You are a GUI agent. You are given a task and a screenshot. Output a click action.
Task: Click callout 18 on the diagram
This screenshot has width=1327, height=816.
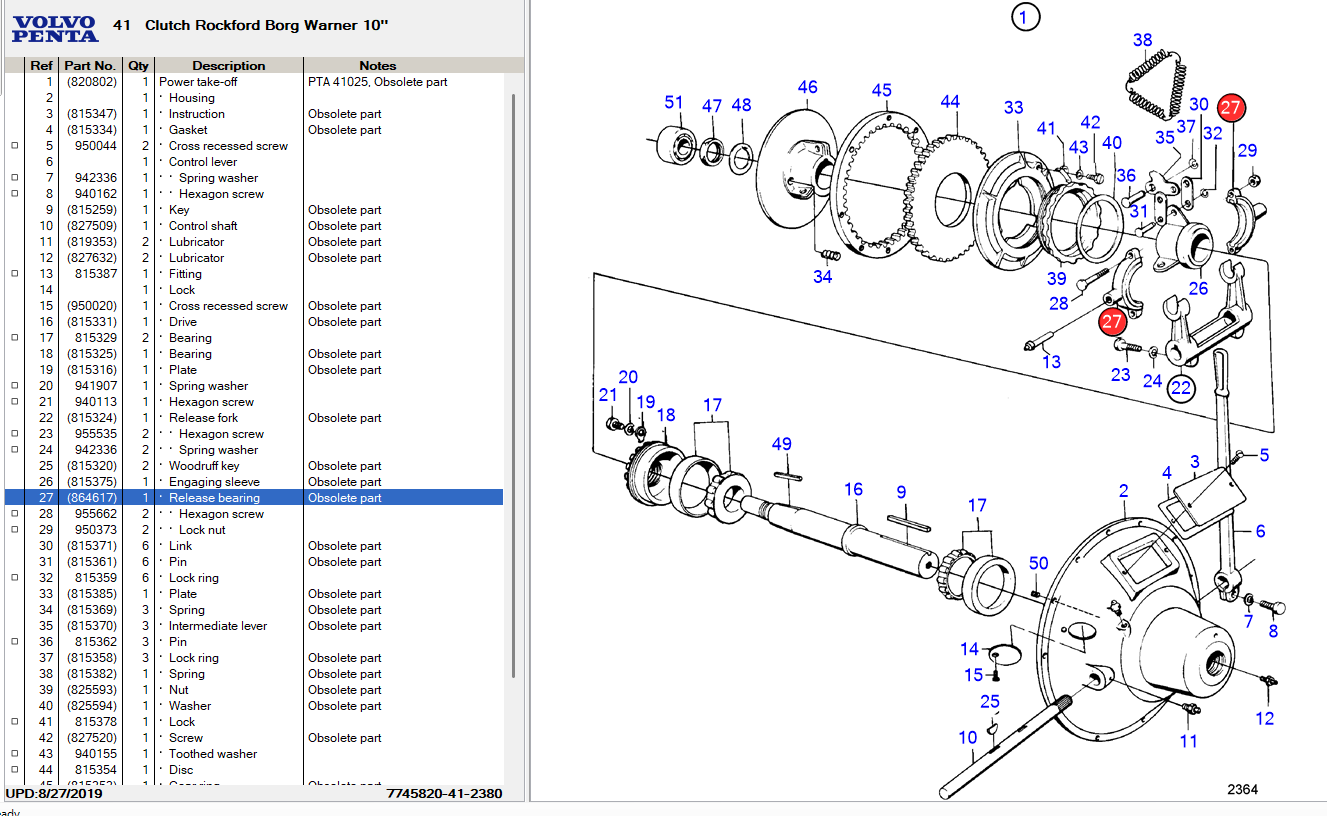[666, 415]
